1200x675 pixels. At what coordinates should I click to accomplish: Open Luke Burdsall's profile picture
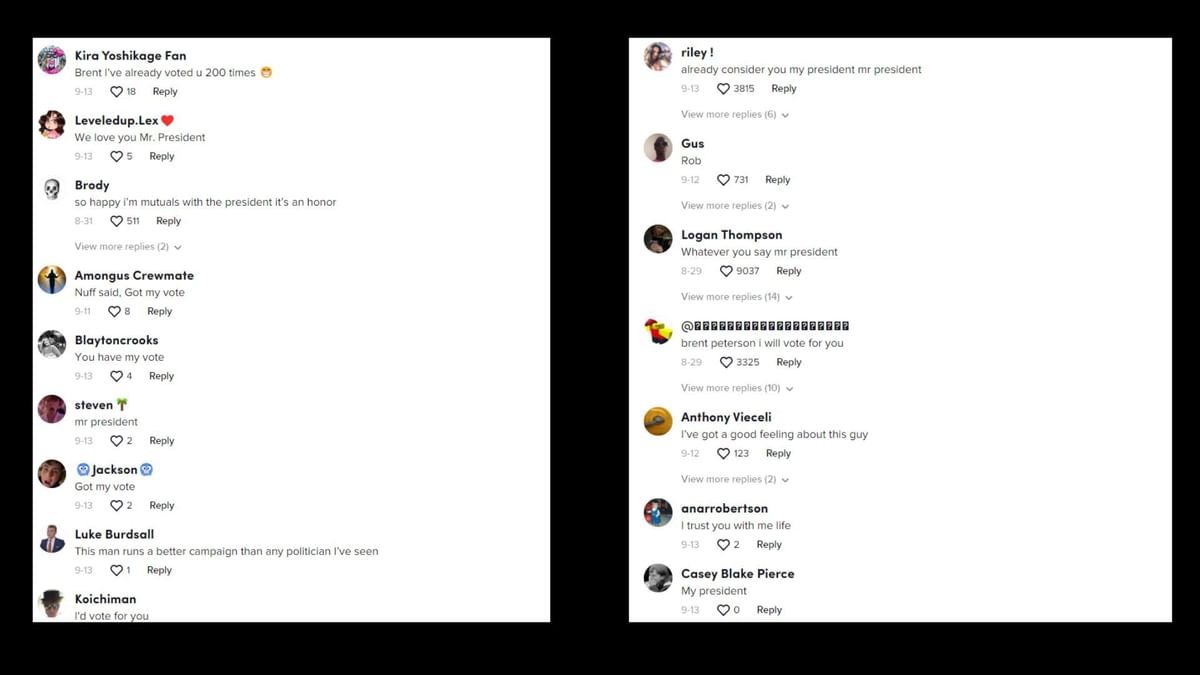(52, 539)
